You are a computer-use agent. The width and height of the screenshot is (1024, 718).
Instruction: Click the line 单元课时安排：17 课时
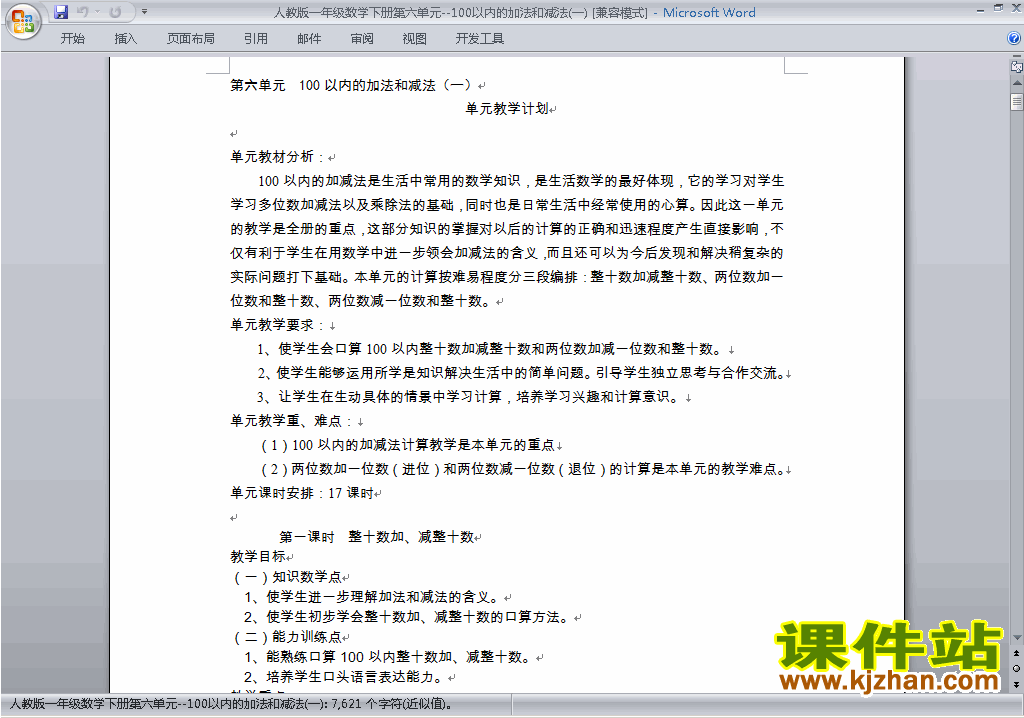tap(302, 493)
